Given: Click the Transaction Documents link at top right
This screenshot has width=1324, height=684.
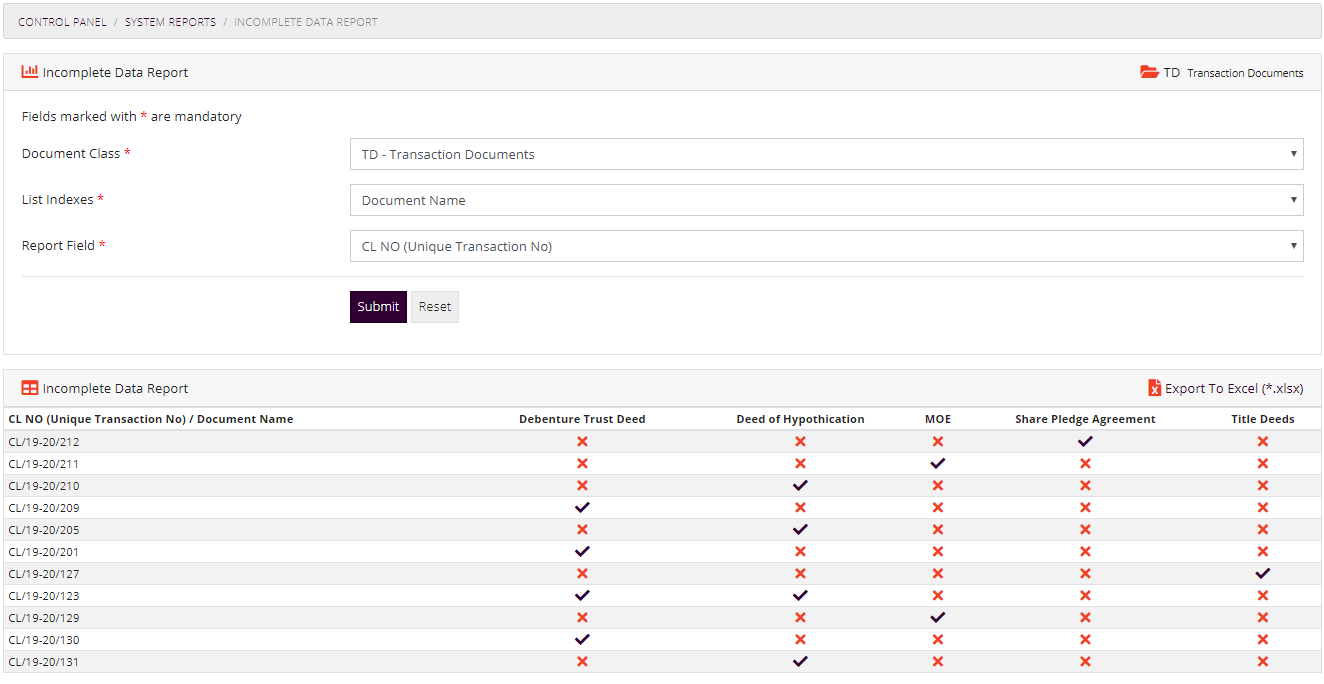Looking at the screenshot, I should [x=1245, y=73].
